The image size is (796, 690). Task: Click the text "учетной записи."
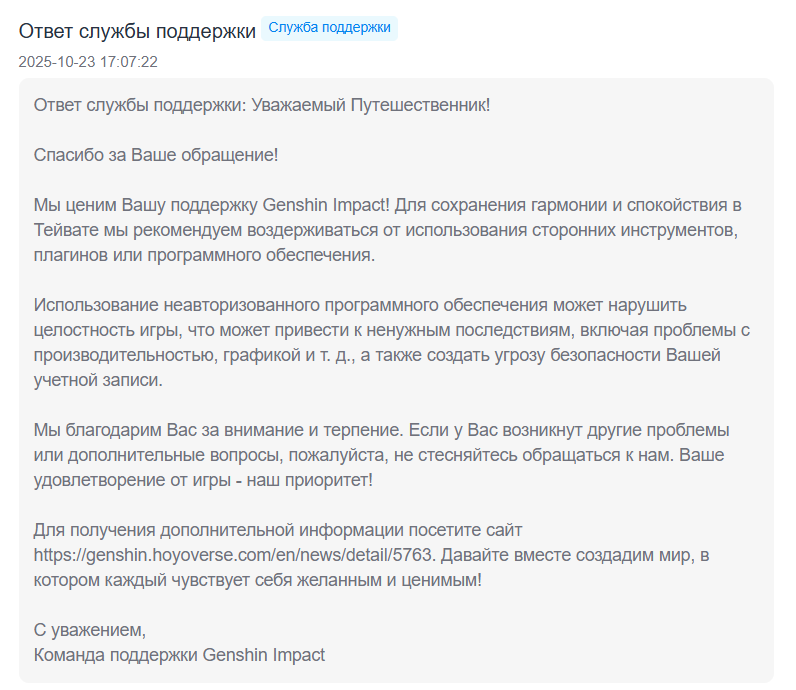tap(97, 380)
